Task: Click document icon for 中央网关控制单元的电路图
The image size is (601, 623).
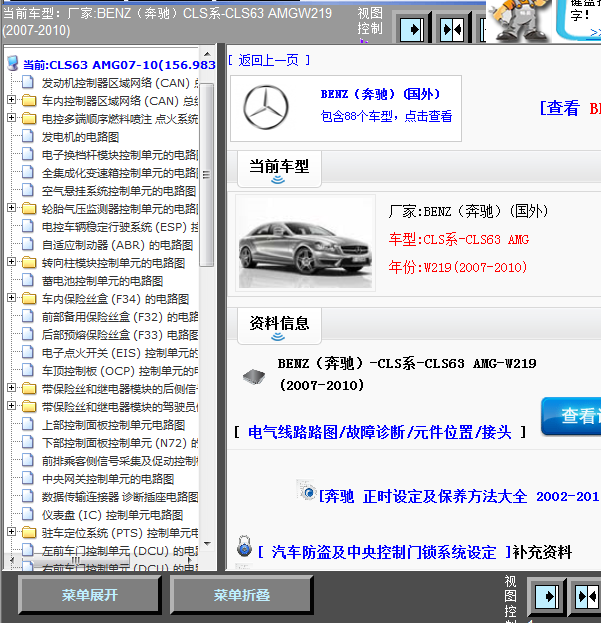Action: [x=28, y=478]
